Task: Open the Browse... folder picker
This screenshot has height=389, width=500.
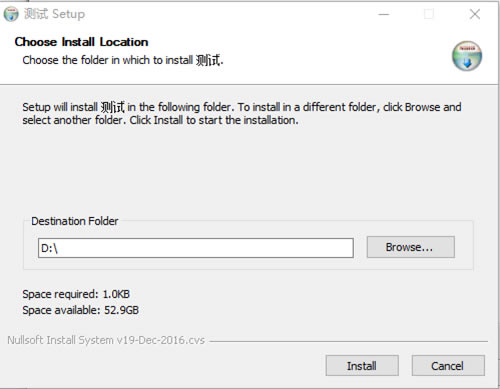Action: click(x=411, y=247)
